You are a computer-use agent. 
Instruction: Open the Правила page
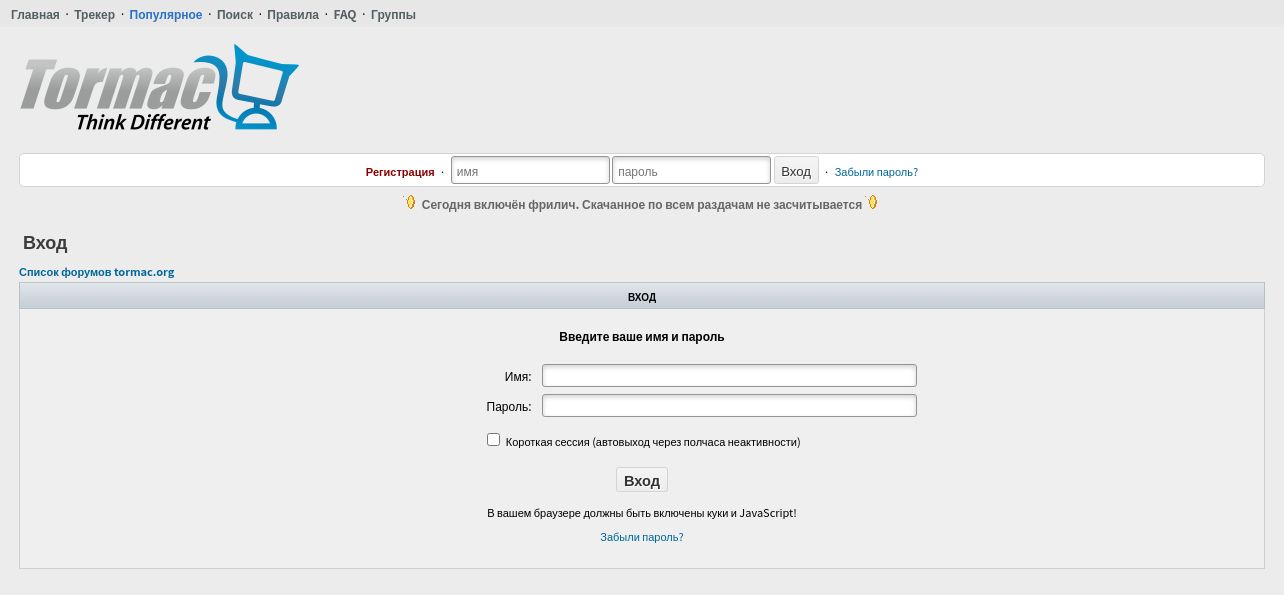click(293, 15)
